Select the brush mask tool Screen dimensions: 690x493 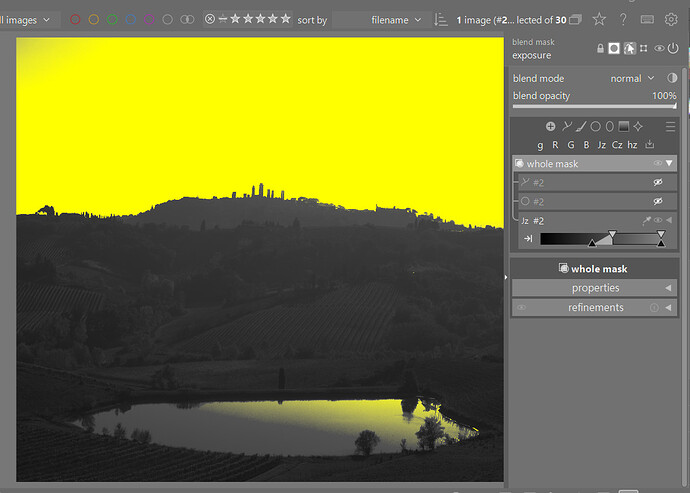coord(581,126)
